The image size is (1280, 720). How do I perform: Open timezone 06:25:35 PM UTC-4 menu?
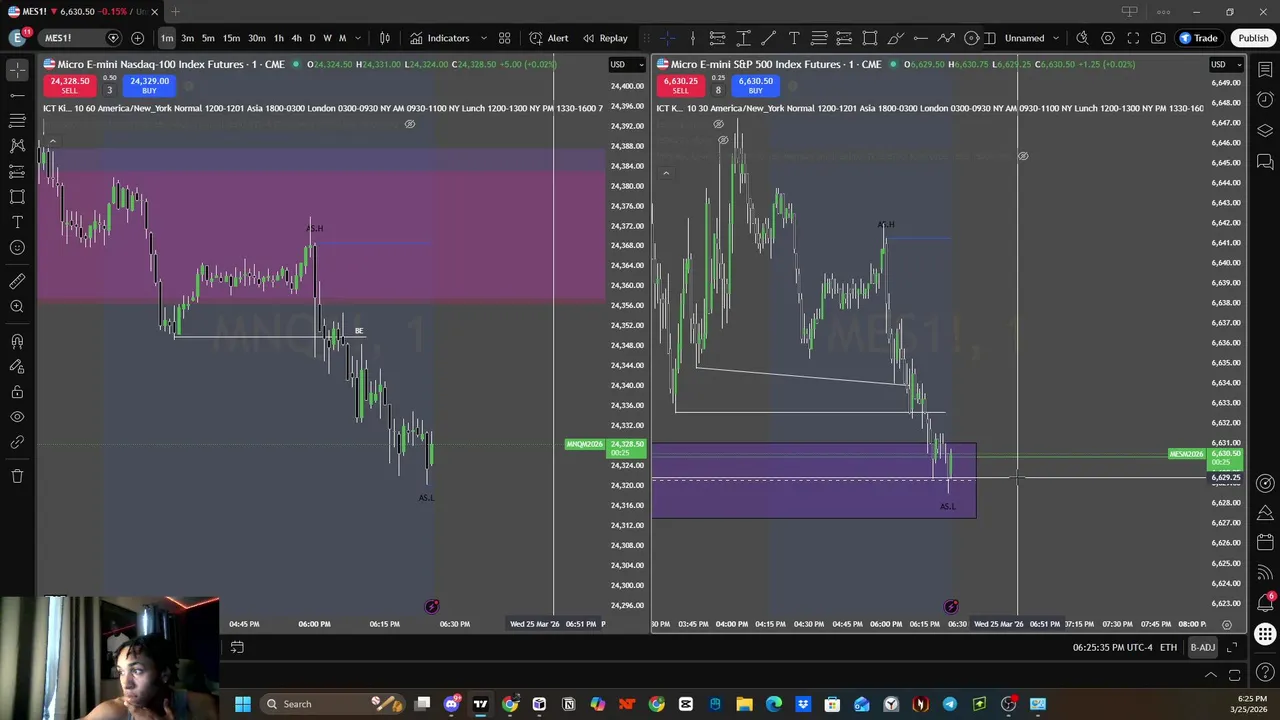pos(1112,647)
